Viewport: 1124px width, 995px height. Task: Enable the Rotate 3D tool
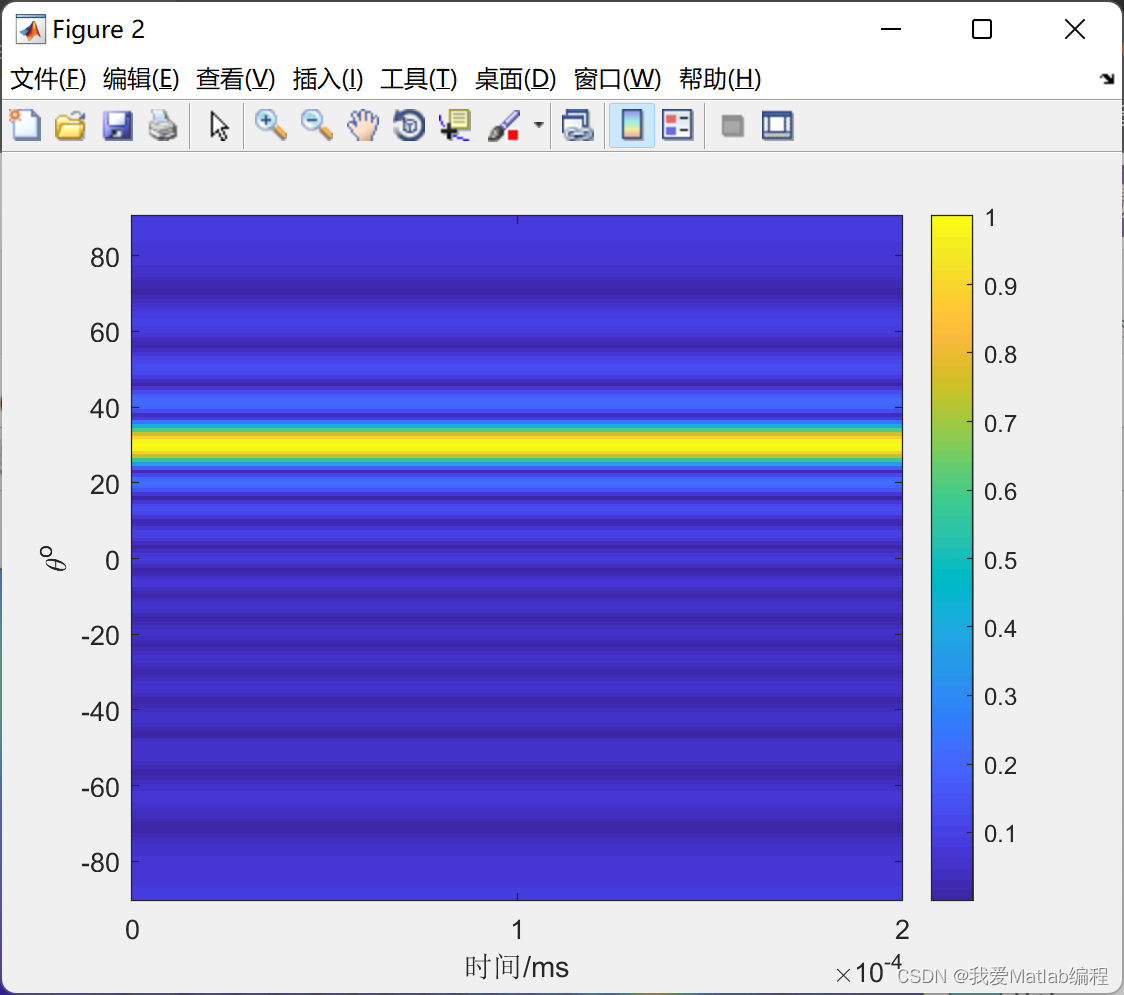click(409, 125)
